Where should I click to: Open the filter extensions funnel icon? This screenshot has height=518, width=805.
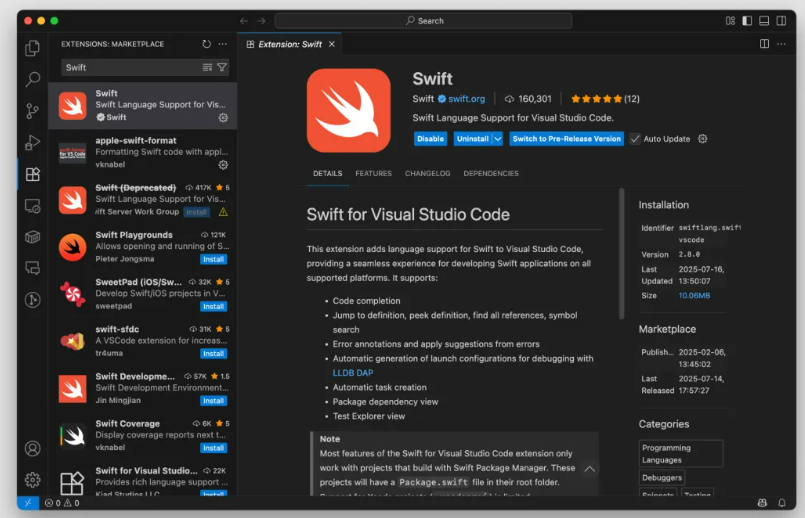point(222,67)
